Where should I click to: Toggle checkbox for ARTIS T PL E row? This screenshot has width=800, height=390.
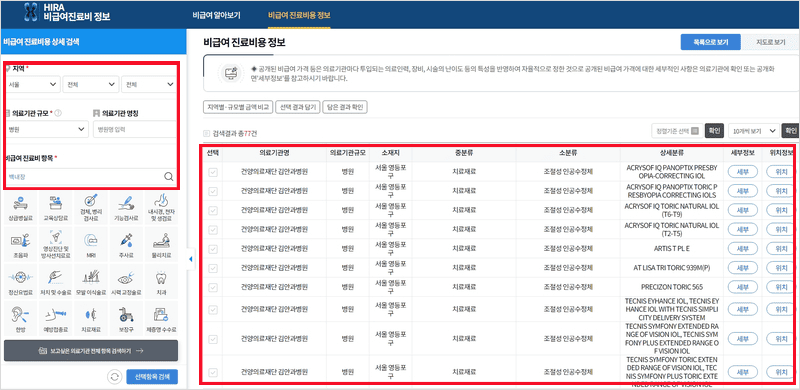(x=213, y=249)
